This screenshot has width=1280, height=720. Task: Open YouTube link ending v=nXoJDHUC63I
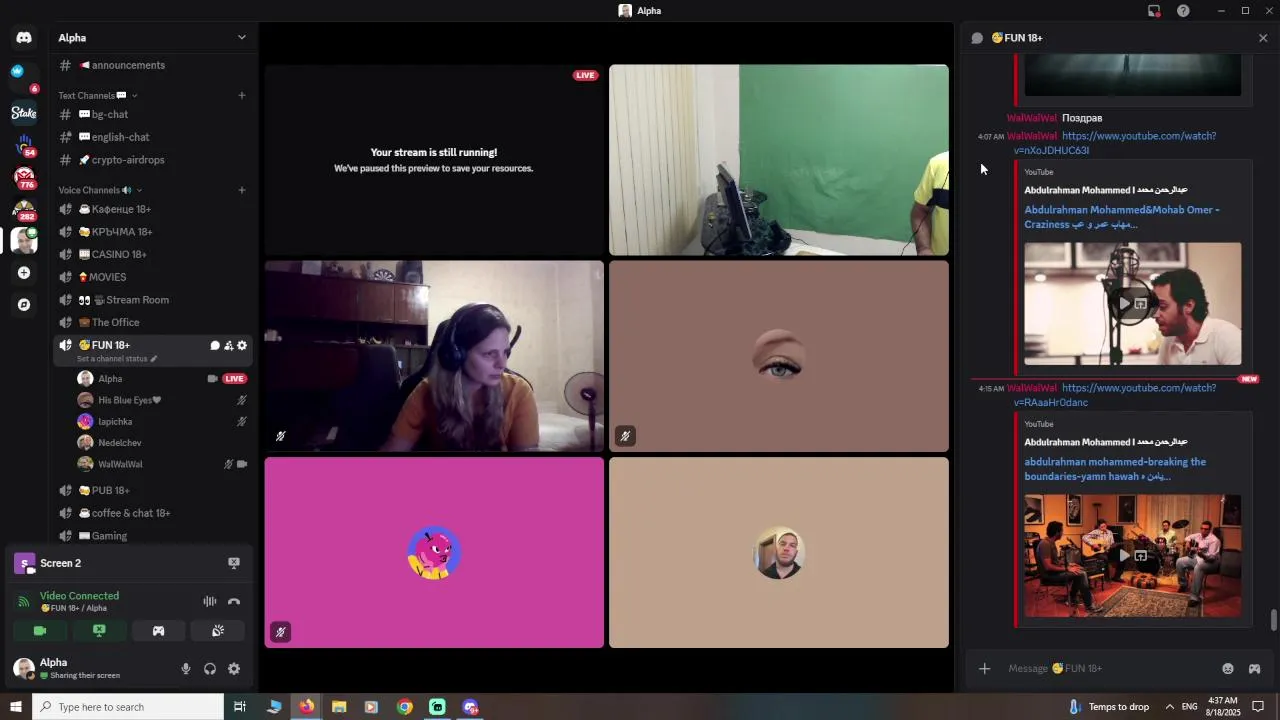(x=1115, y=143)
